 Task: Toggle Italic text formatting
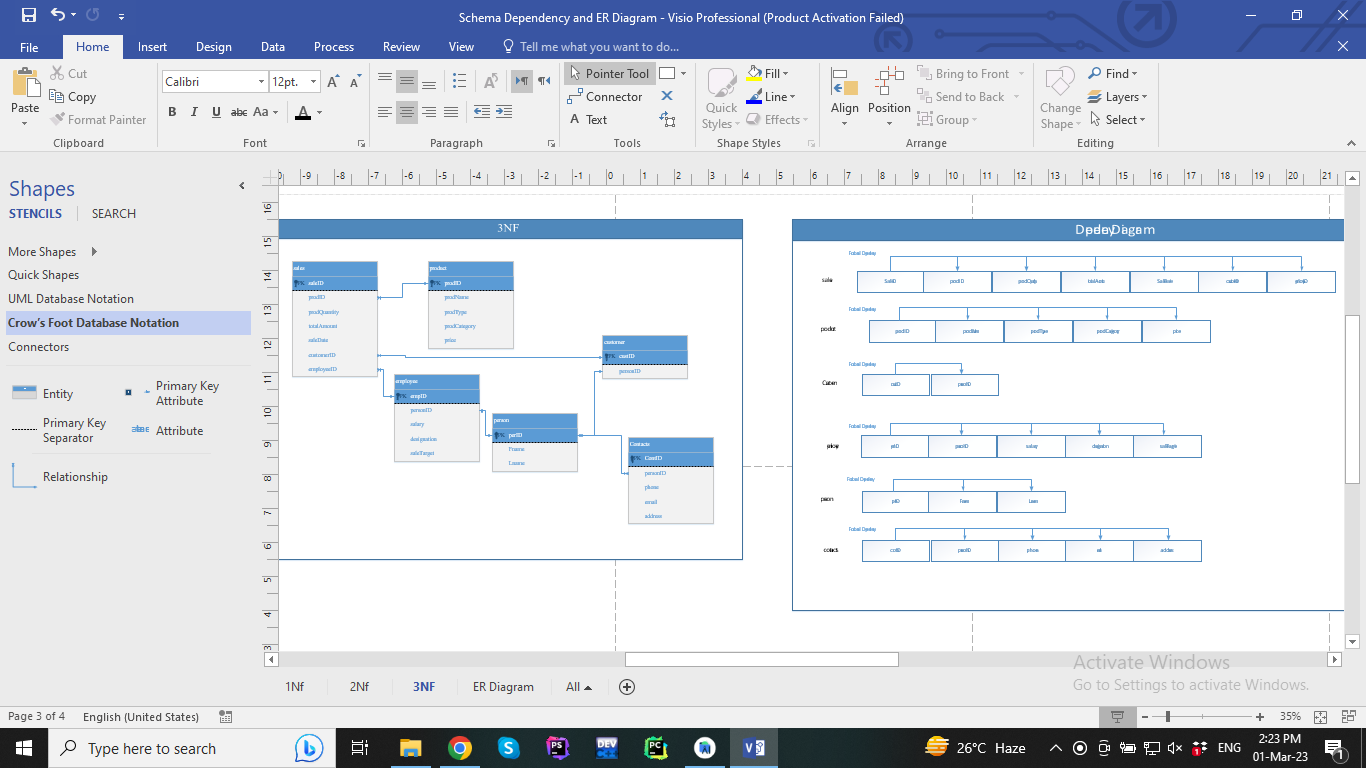pyautogui.click(x=194, y=112)
